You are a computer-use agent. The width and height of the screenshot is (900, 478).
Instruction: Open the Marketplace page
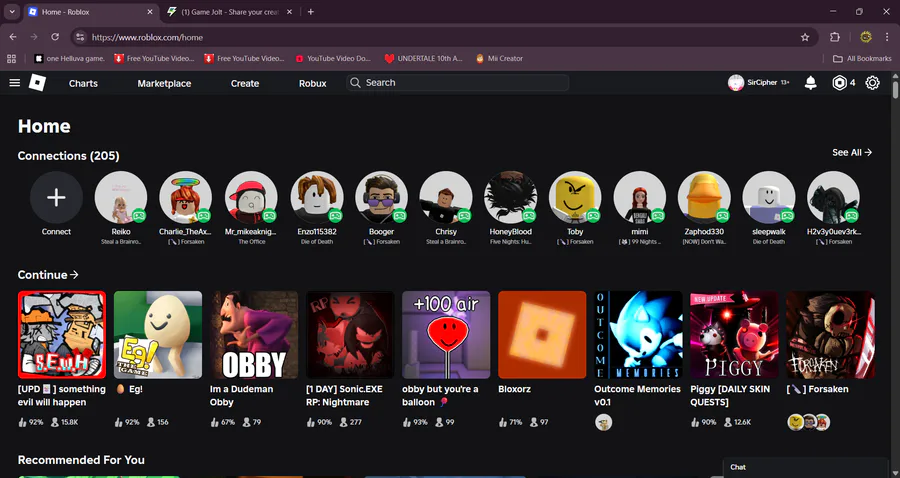click(164, 83)
